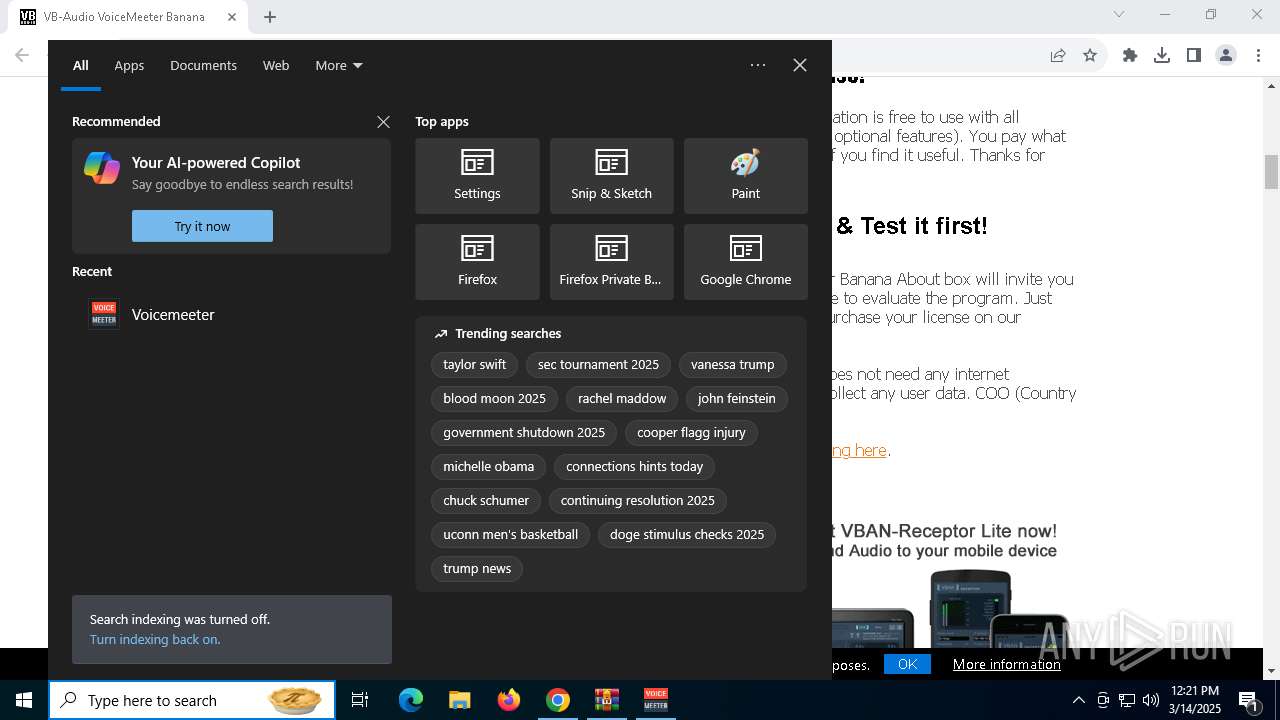Viewport: 1280px width, 720px height.
Task: Click the webpage vertical scrollbar thumb
Action: (x=1271, y=172)
